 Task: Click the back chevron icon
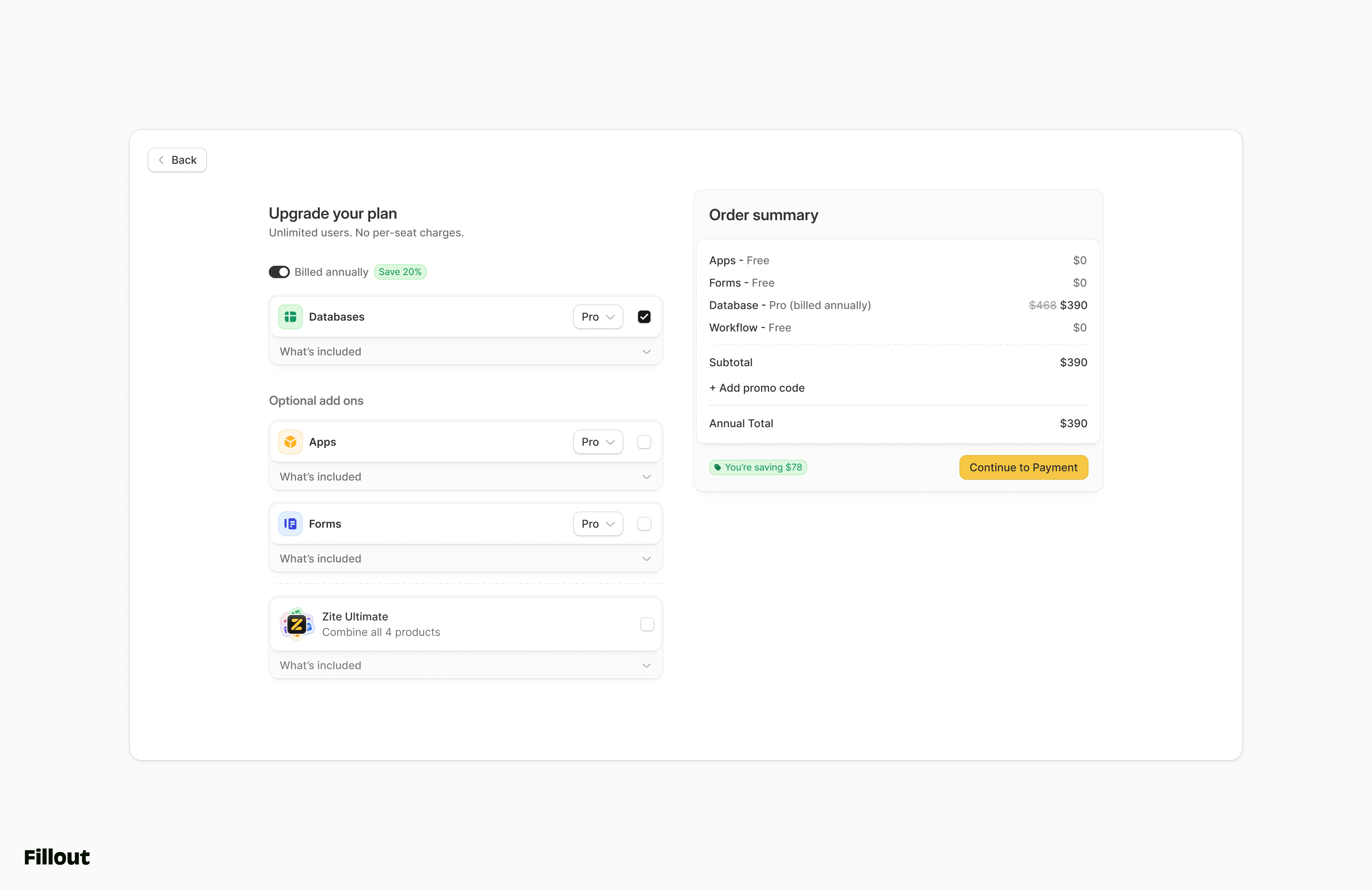[161, 160]
